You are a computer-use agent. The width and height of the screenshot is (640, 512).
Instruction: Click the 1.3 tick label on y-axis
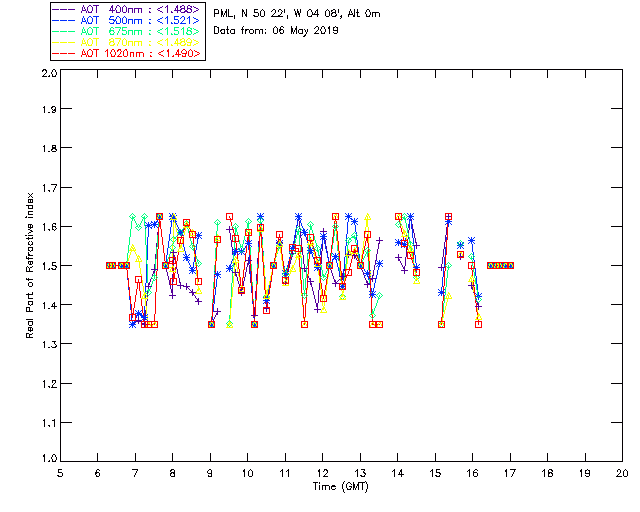tap(48, 343)
